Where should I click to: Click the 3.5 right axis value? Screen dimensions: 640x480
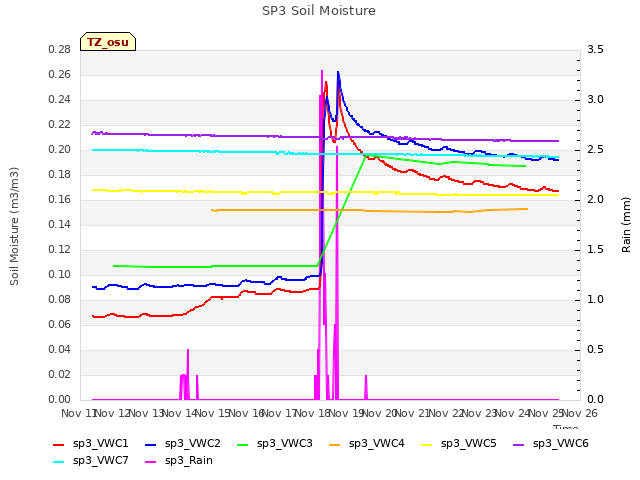(595, 49)
